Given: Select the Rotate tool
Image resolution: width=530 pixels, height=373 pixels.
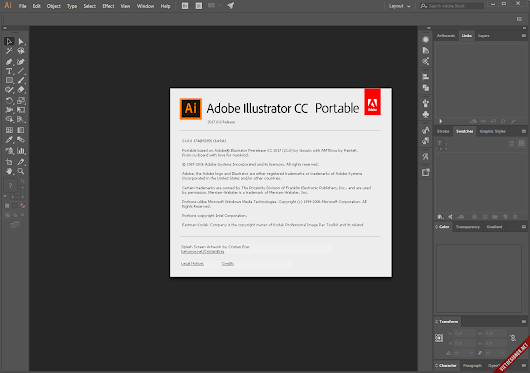Looking at the screenshot, I should 9,101.
